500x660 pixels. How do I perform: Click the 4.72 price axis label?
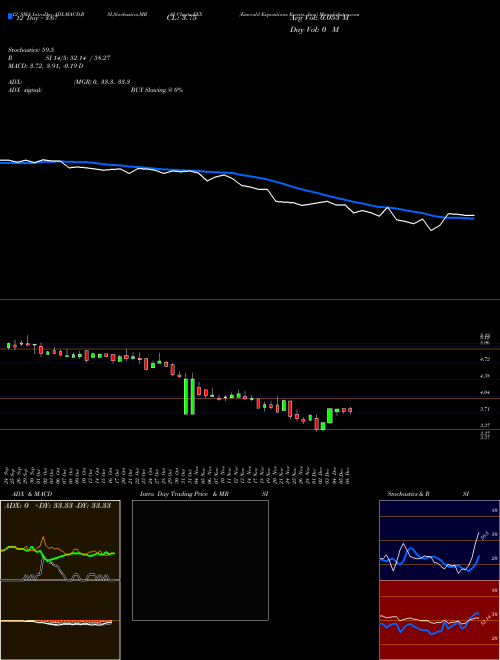(486, 359)
